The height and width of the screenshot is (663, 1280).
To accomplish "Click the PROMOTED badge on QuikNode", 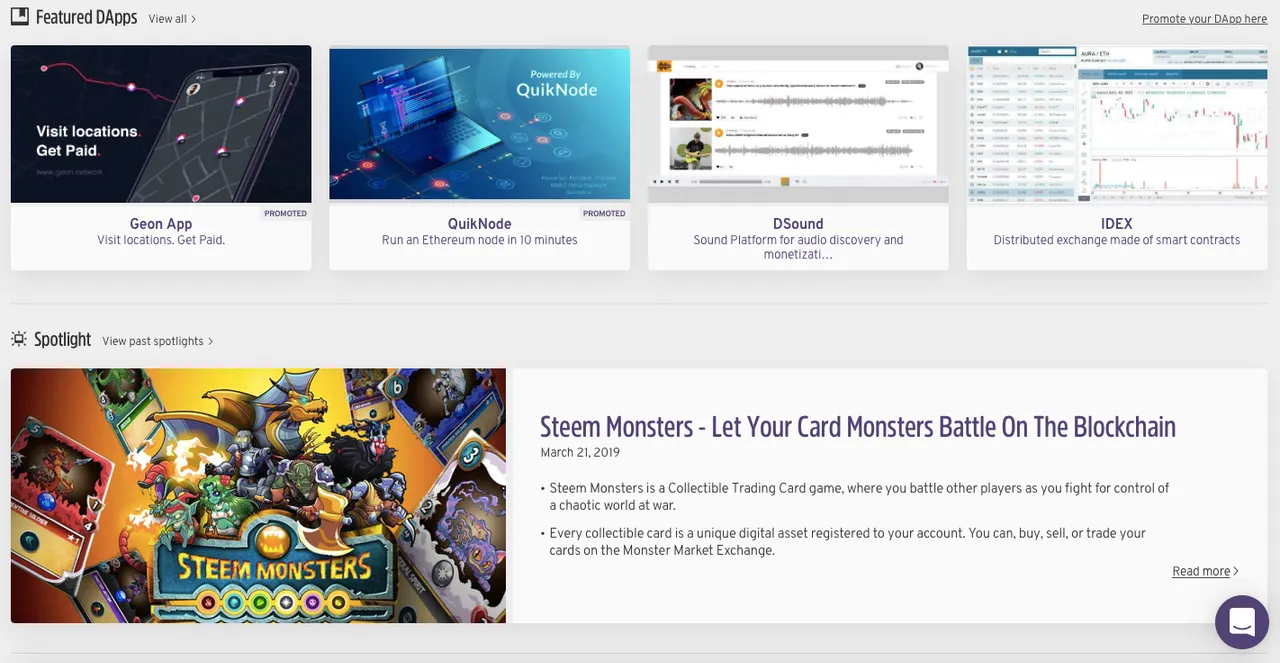I will (604, 213).
